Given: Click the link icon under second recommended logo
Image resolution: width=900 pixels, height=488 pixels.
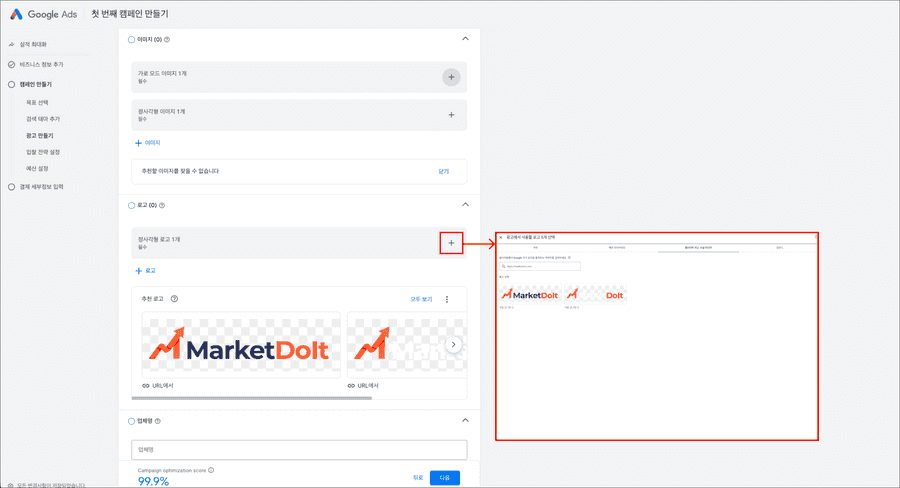Looking at the screenshot, I should 351,386.
